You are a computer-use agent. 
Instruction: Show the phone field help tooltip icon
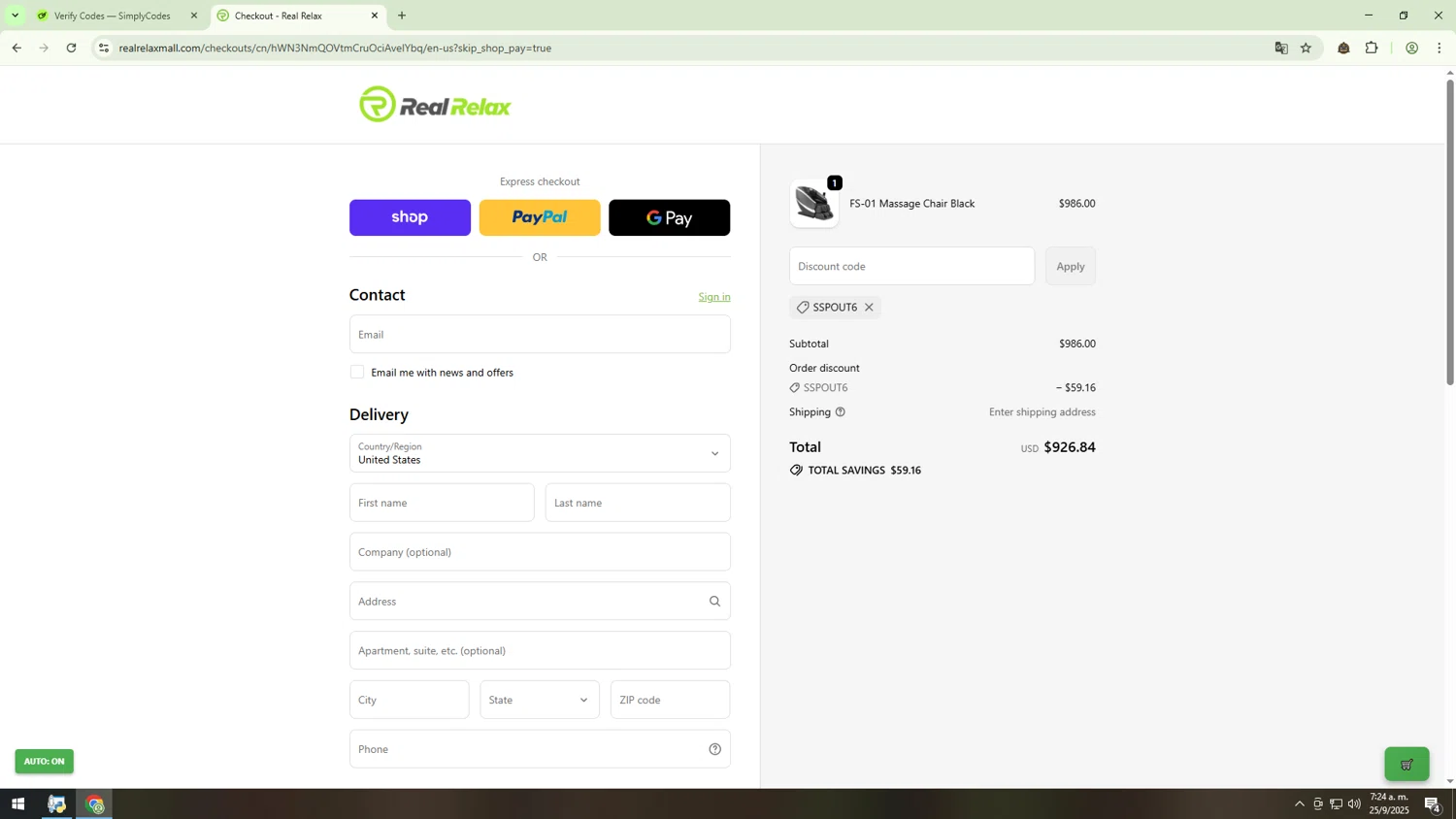tap(714, 749)
